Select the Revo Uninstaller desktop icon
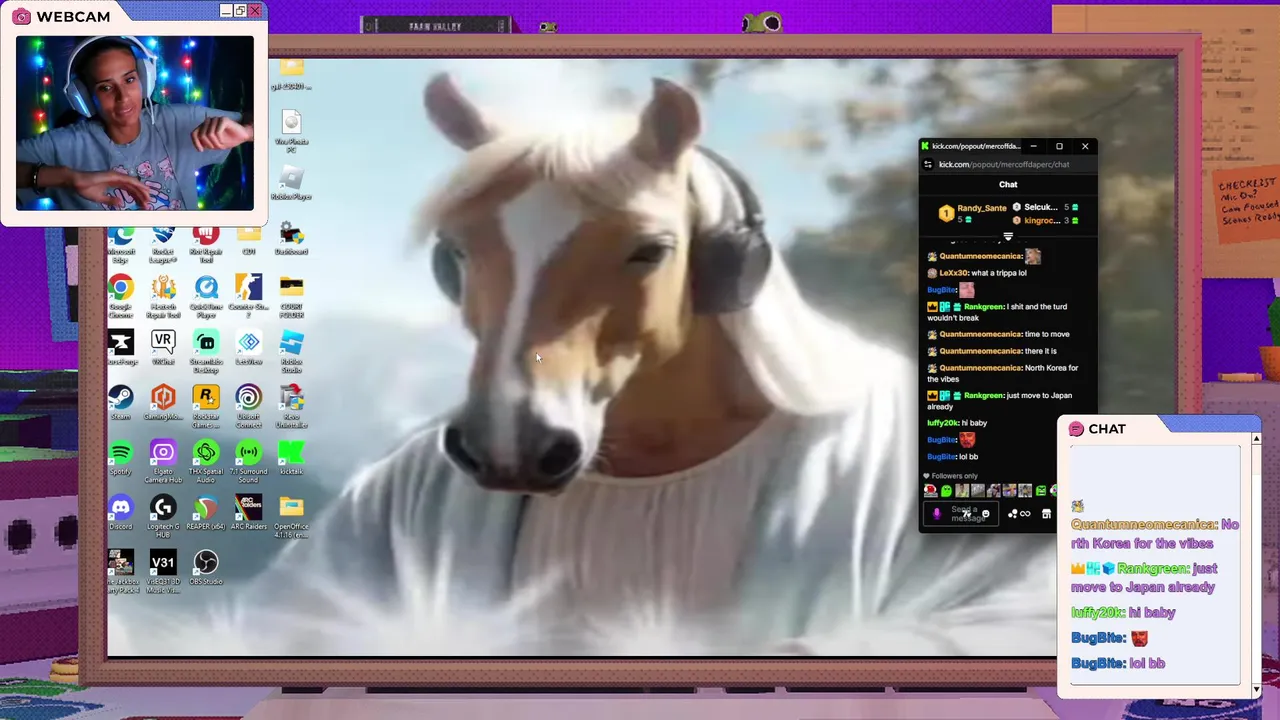Image resolution: width=1280 pixels, height=720 pixels. (291, 407)
